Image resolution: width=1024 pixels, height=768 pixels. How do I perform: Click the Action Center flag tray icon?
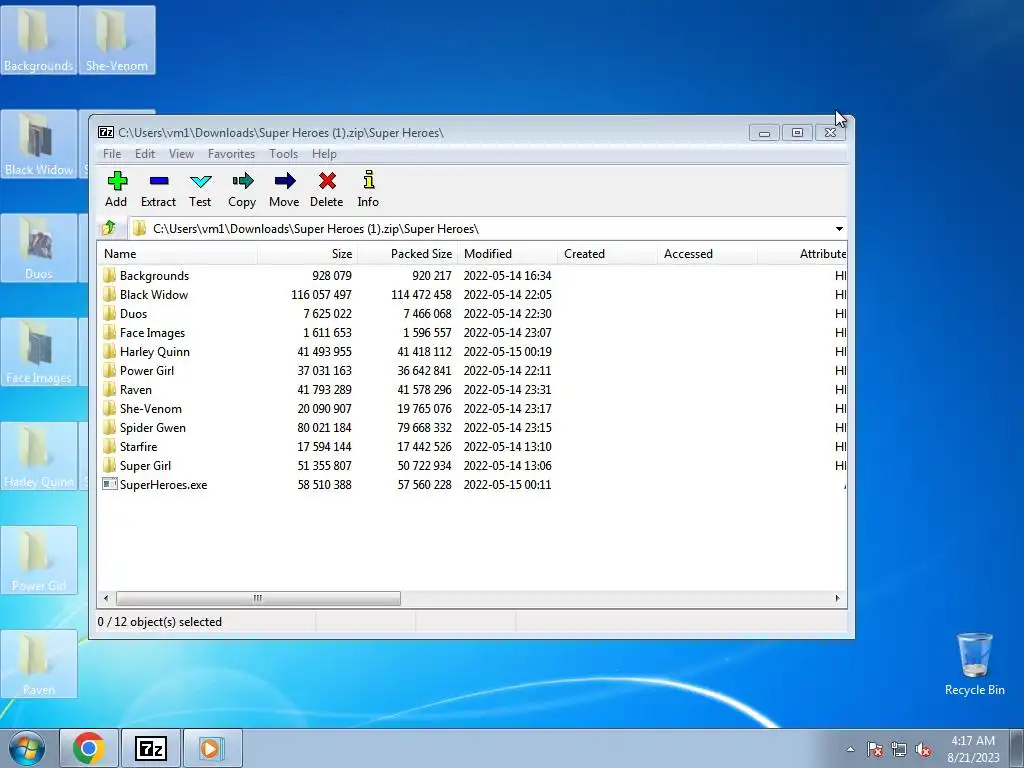[x=874, y=749]
